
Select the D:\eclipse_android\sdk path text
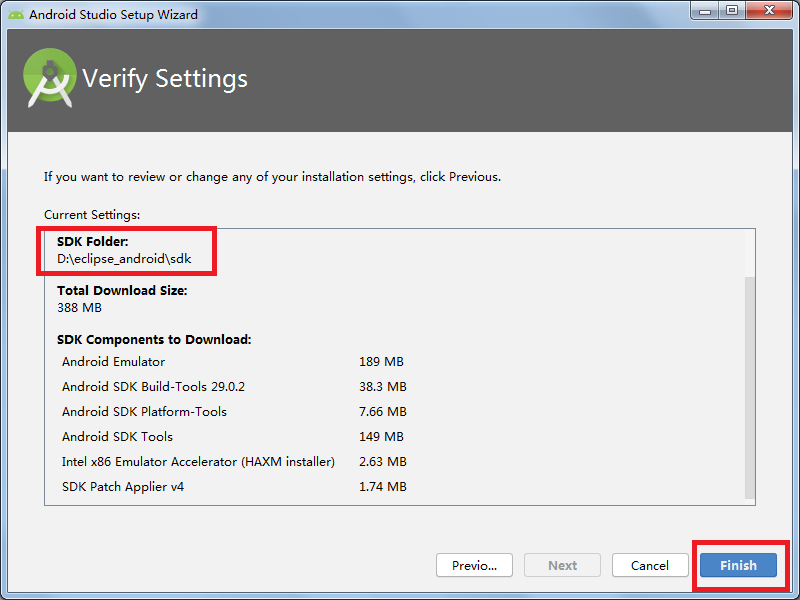pos(124,259)
